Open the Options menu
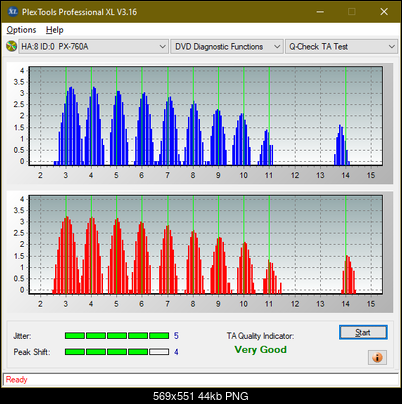 pos(21,30)
